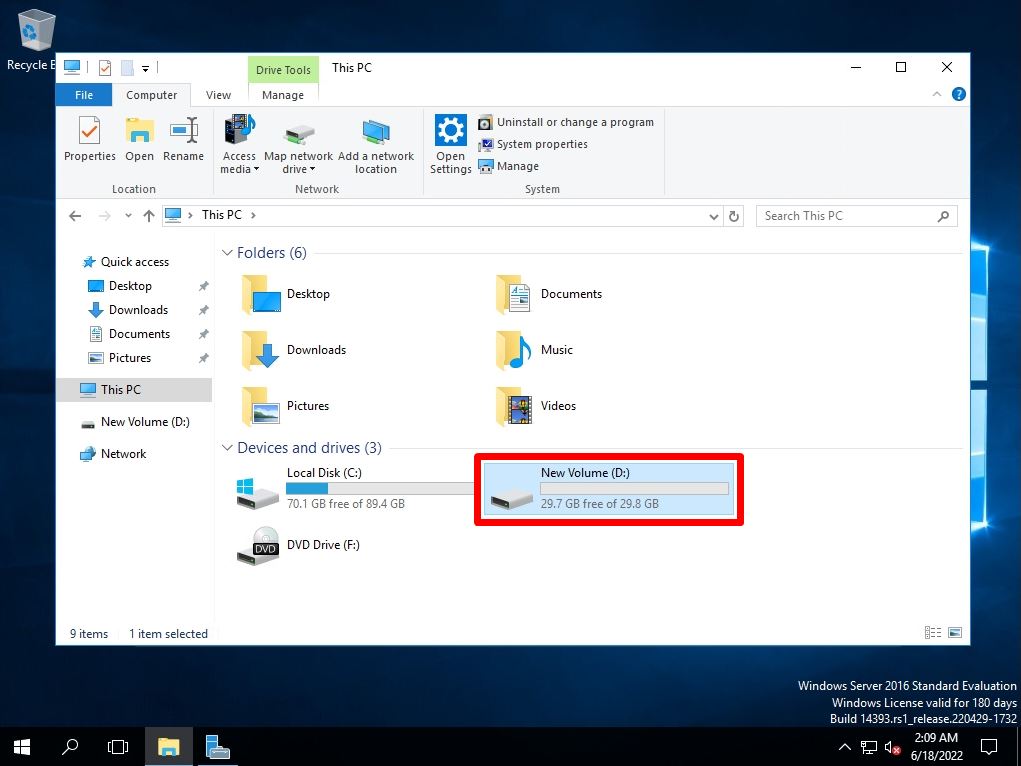This screenshot has width=1021, height=766.
Task: Open the View ribbon tab
Action: tap(218, 95)
